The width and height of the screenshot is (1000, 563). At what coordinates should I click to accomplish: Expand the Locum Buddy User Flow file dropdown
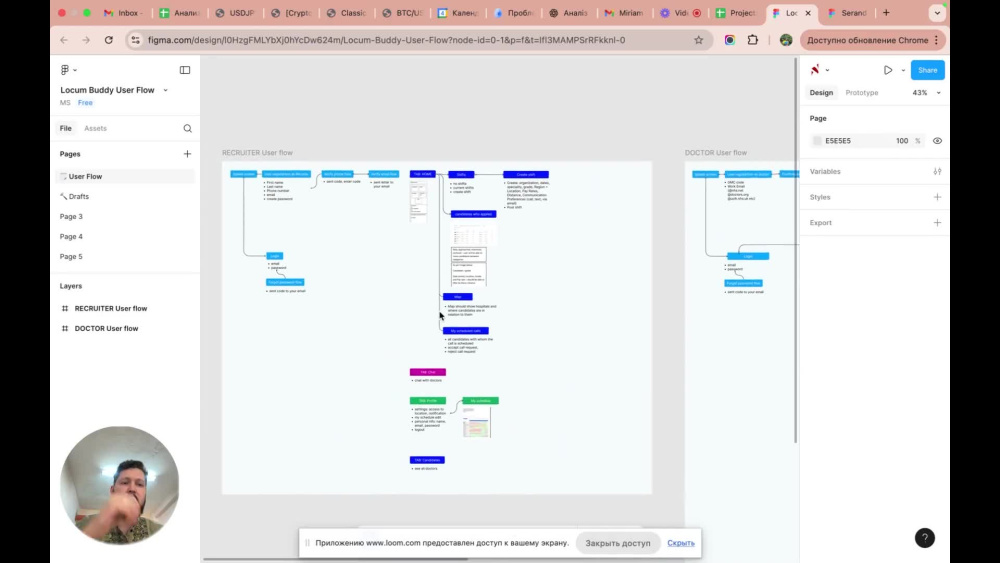[x=165, y=90]
